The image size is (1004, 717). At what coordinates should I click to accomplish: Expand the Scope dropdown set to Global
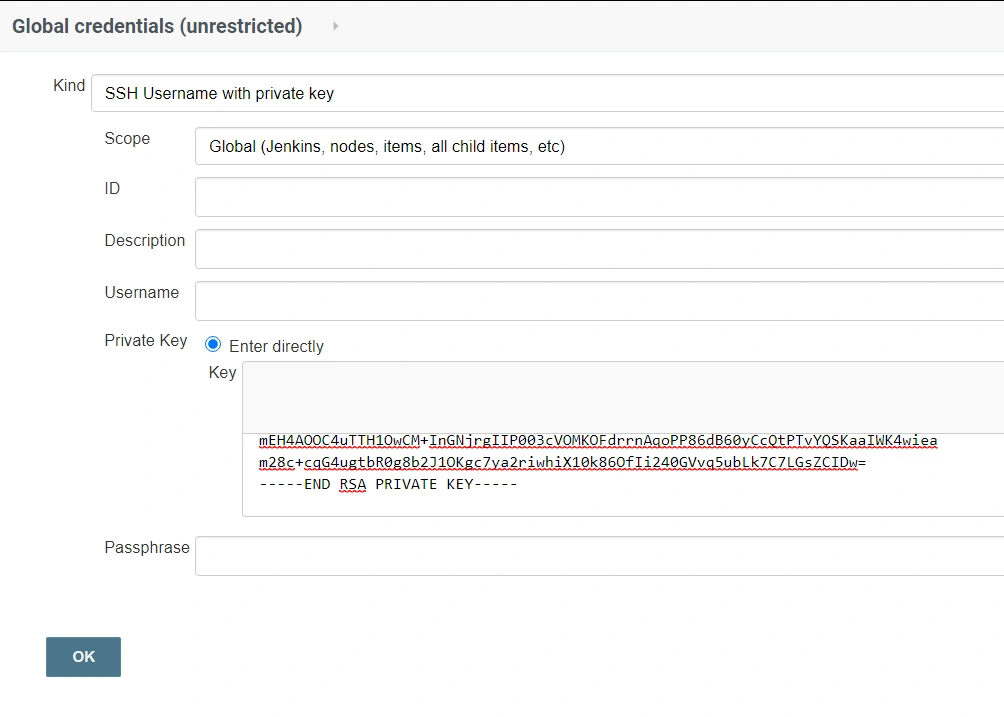tap(599, 146)
